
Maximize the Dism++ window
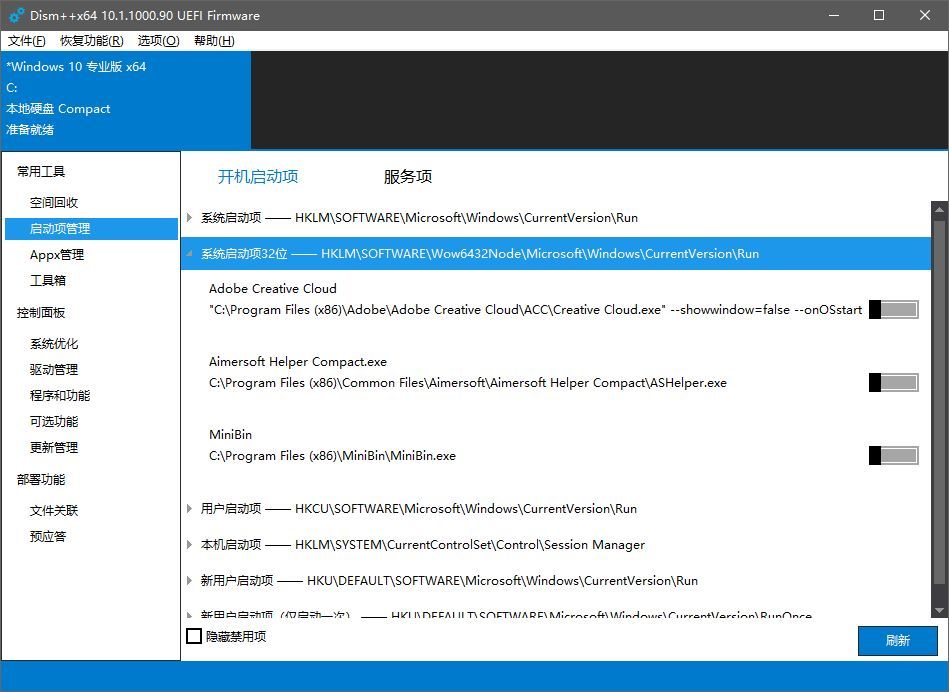tap(879, 15)
